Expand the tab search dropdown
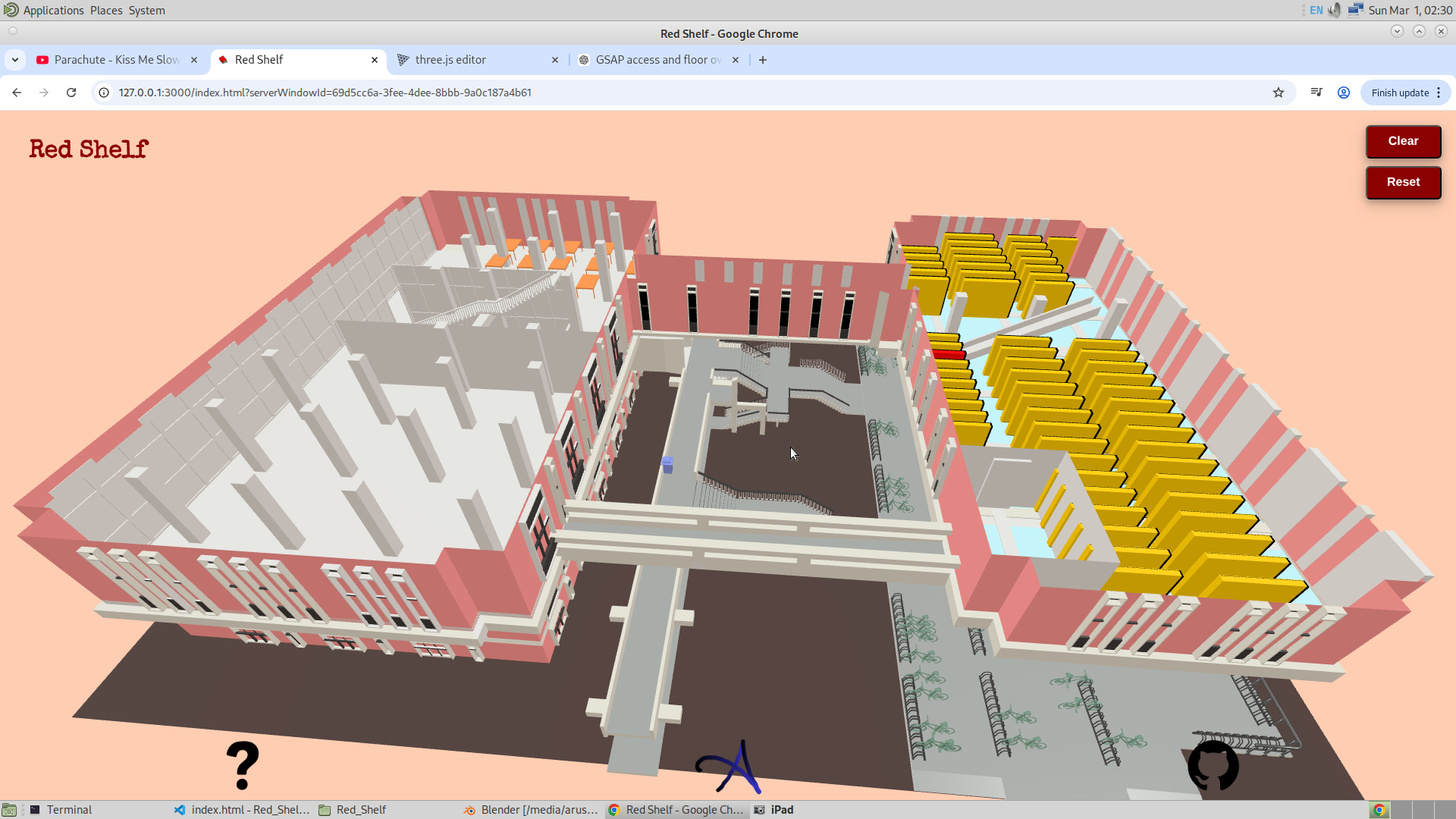Image resolution: width=1456 pixels, height=819 pixels. tap(15, 60)
